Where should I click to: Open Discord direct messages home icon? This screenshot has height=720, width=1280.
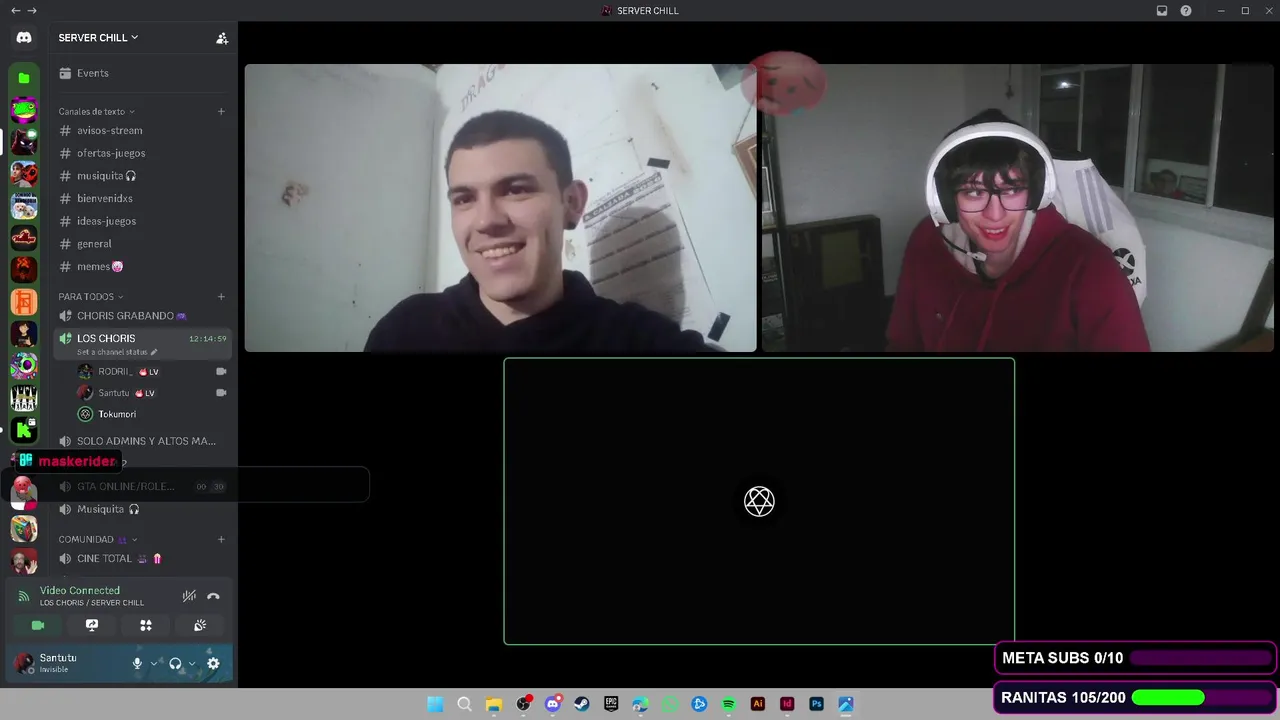click(24, 38)
